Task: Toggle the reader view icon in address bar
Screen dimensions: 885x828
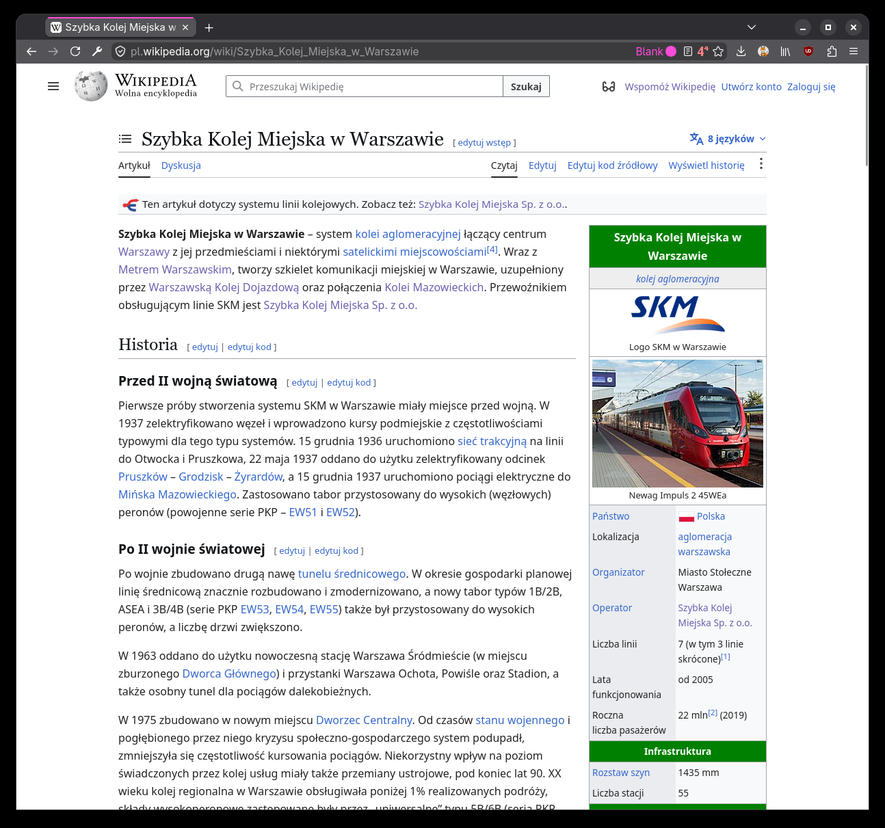Action: tap(687, 51)
